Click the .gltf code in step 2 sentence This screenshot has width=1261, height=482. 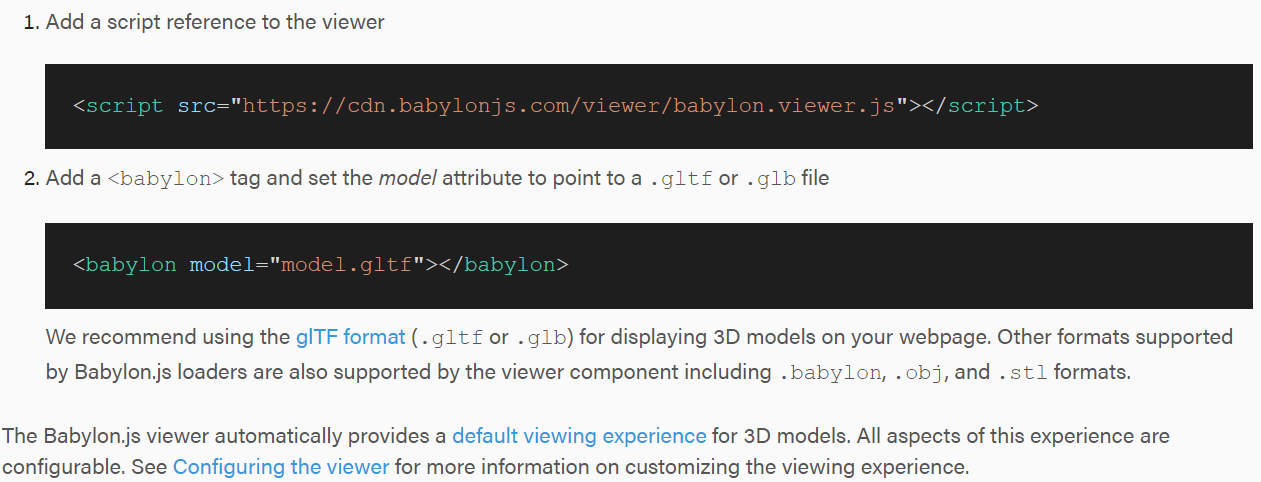tap(680, 179)
